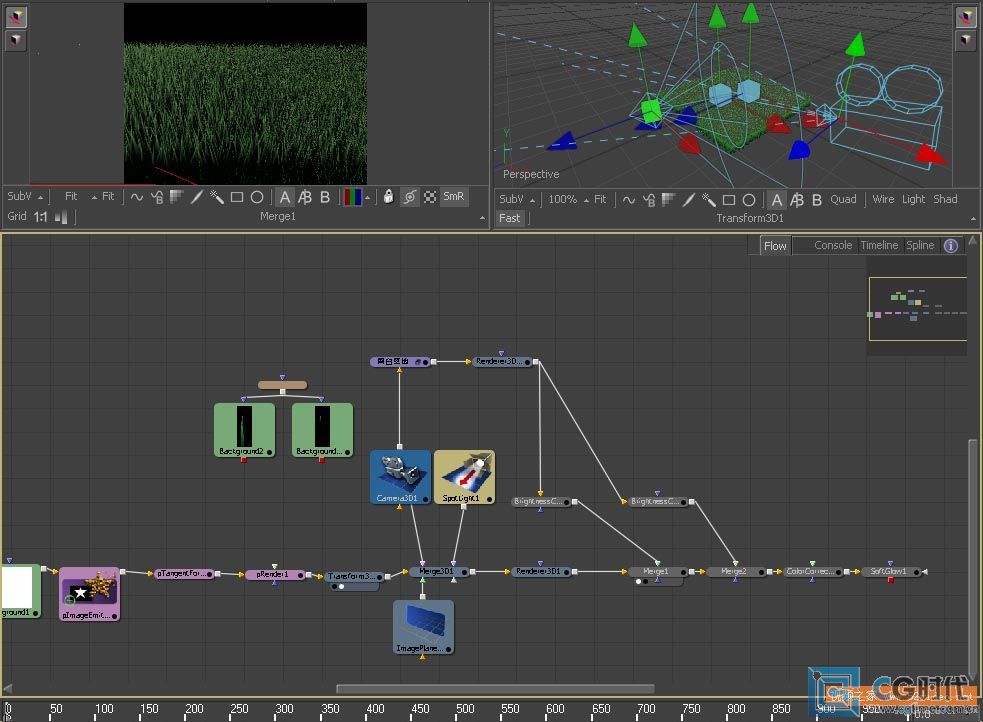Click the small cube icon below it in left viewer

click(x=16, y=41)
